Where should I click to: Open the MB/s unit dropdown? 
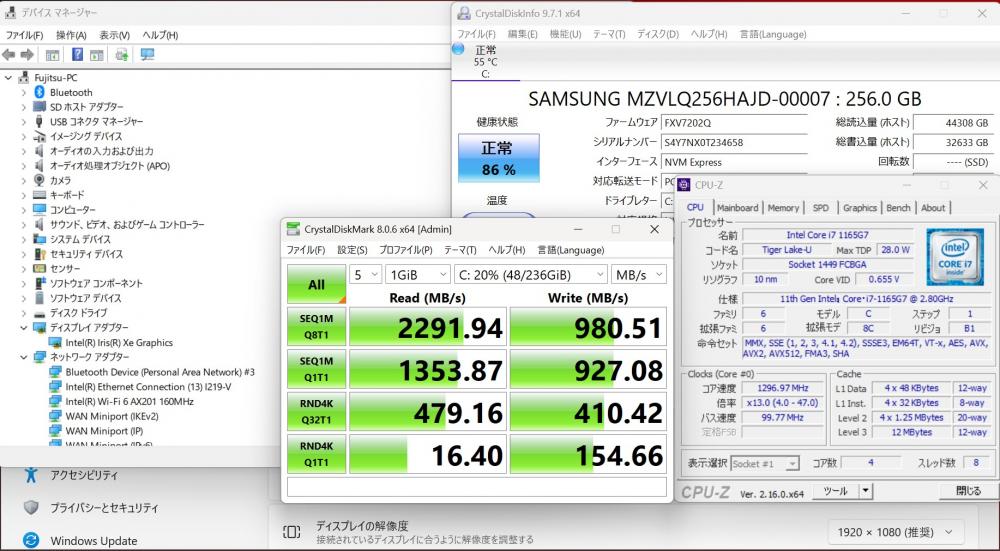pyautogui.click(x=639, y=275)
